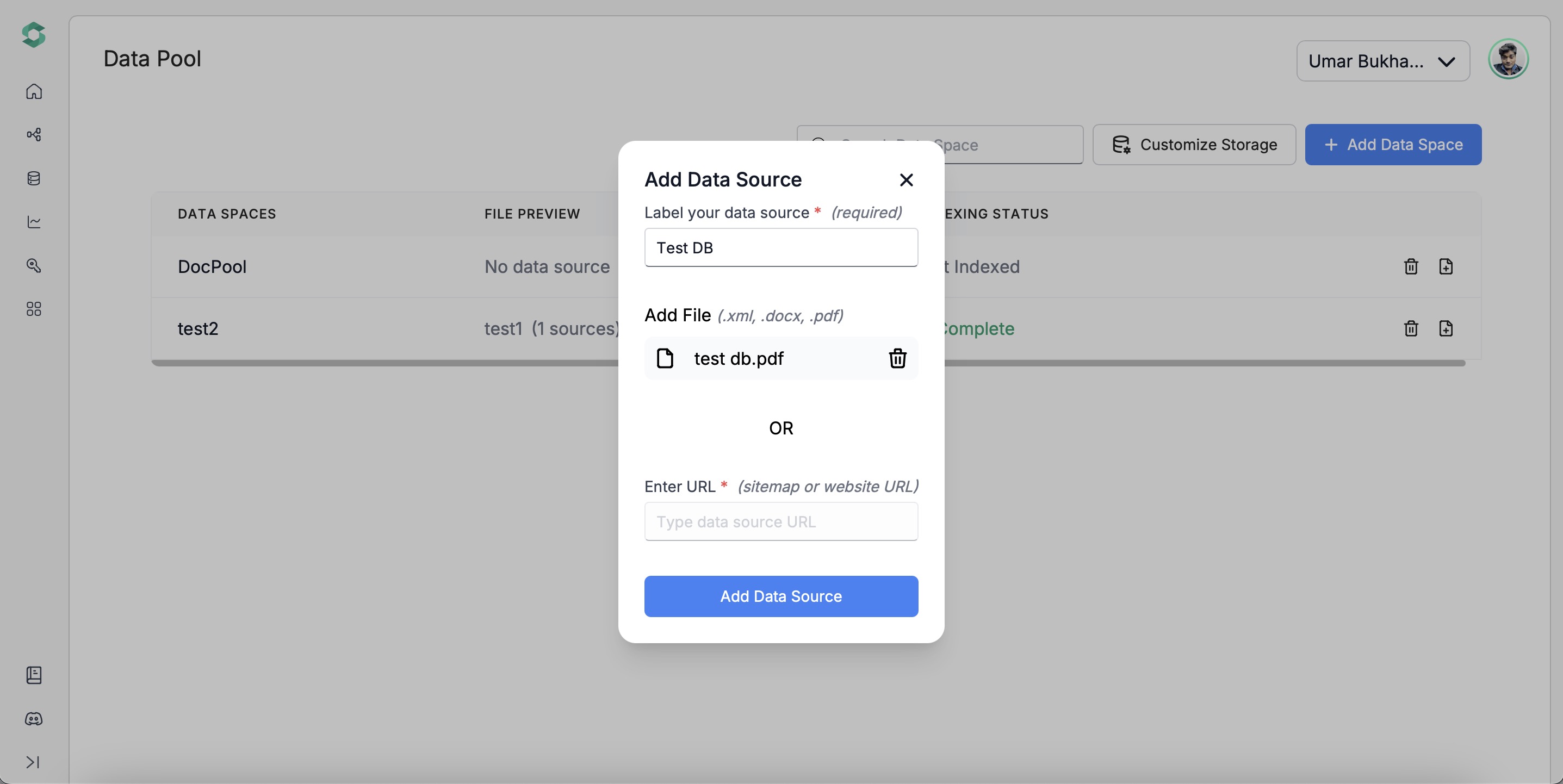Screen dimensions: 1563x784
Task: Click the user profile avatar
Action: (x=1508, y=59)
